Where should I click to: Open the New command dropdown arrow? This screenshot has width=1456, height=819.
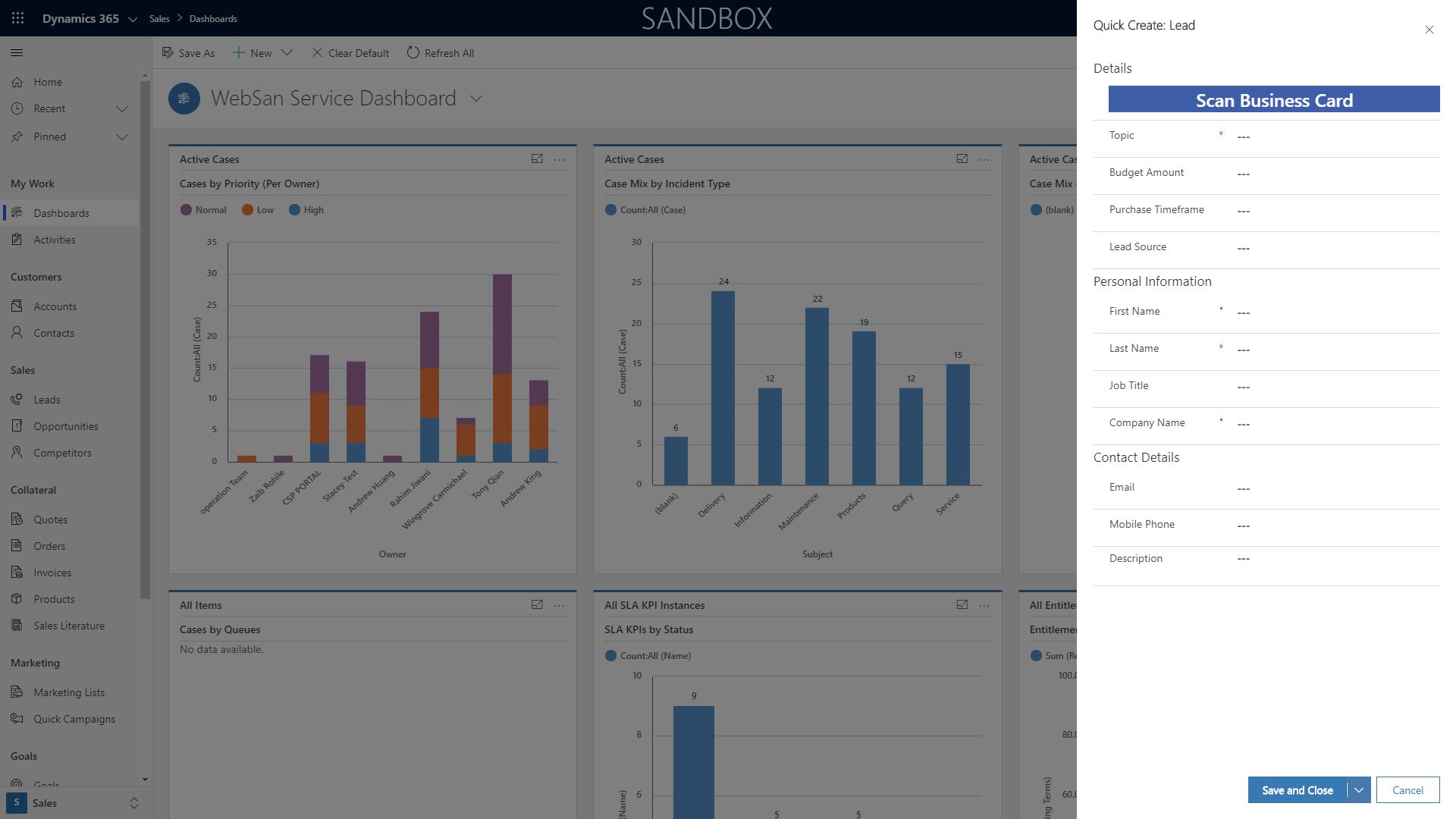tap(287, 53)
